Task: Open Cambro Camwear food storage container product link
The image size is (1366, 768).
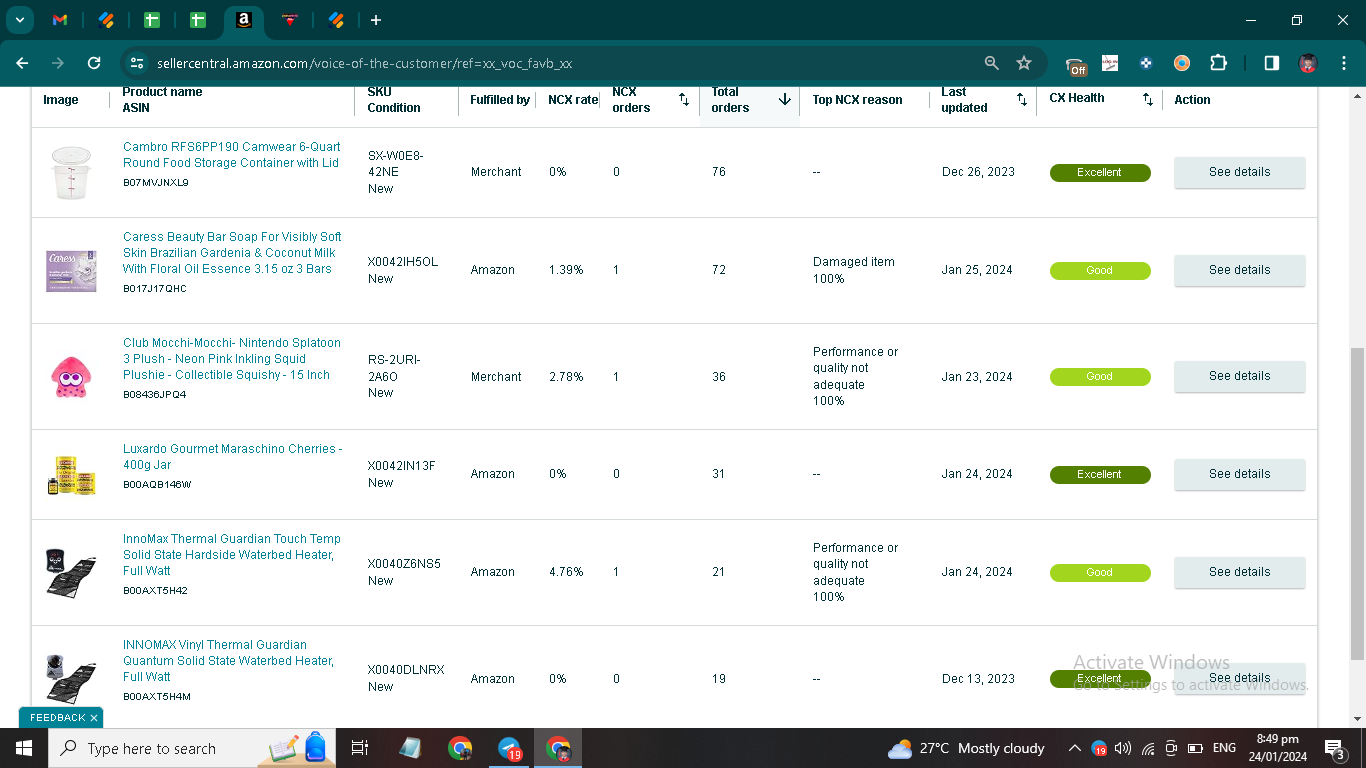Action: pyautogui.click(x=231, y=155)
